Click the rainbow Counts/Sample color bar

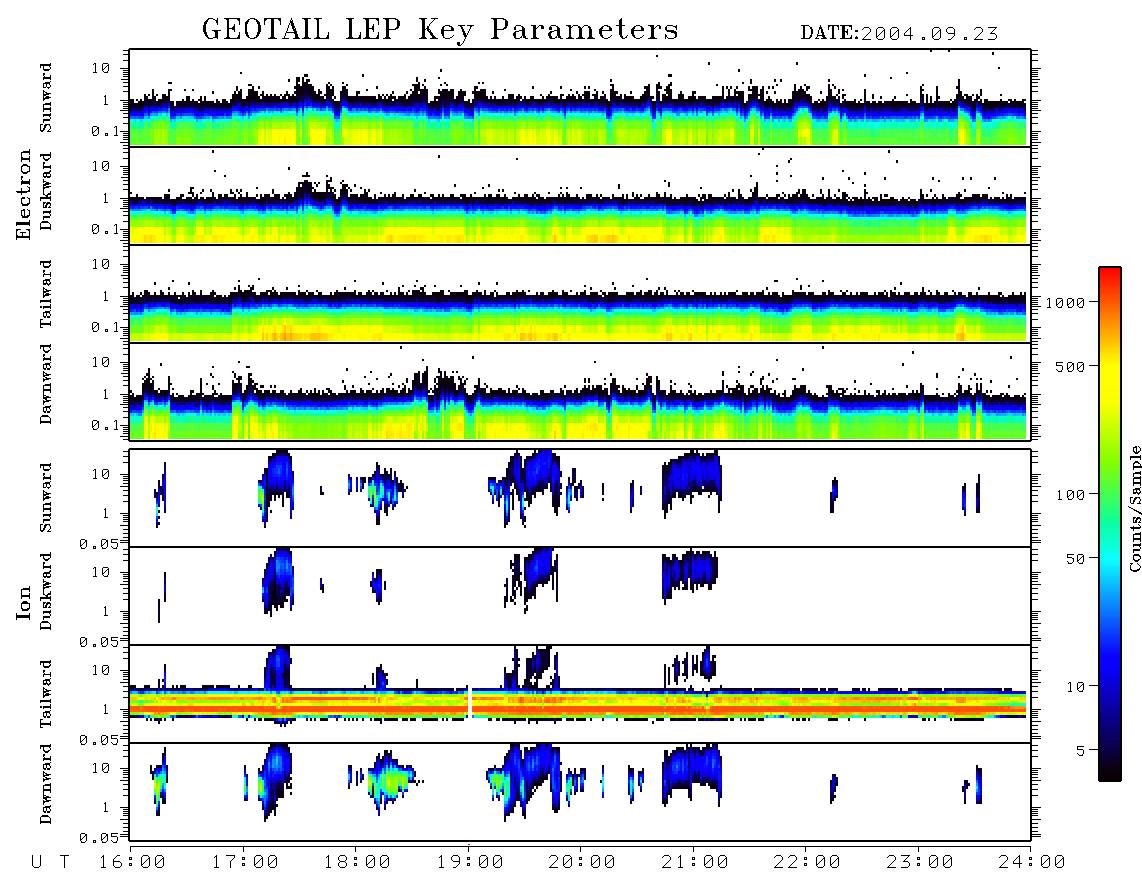[1110, 524]
